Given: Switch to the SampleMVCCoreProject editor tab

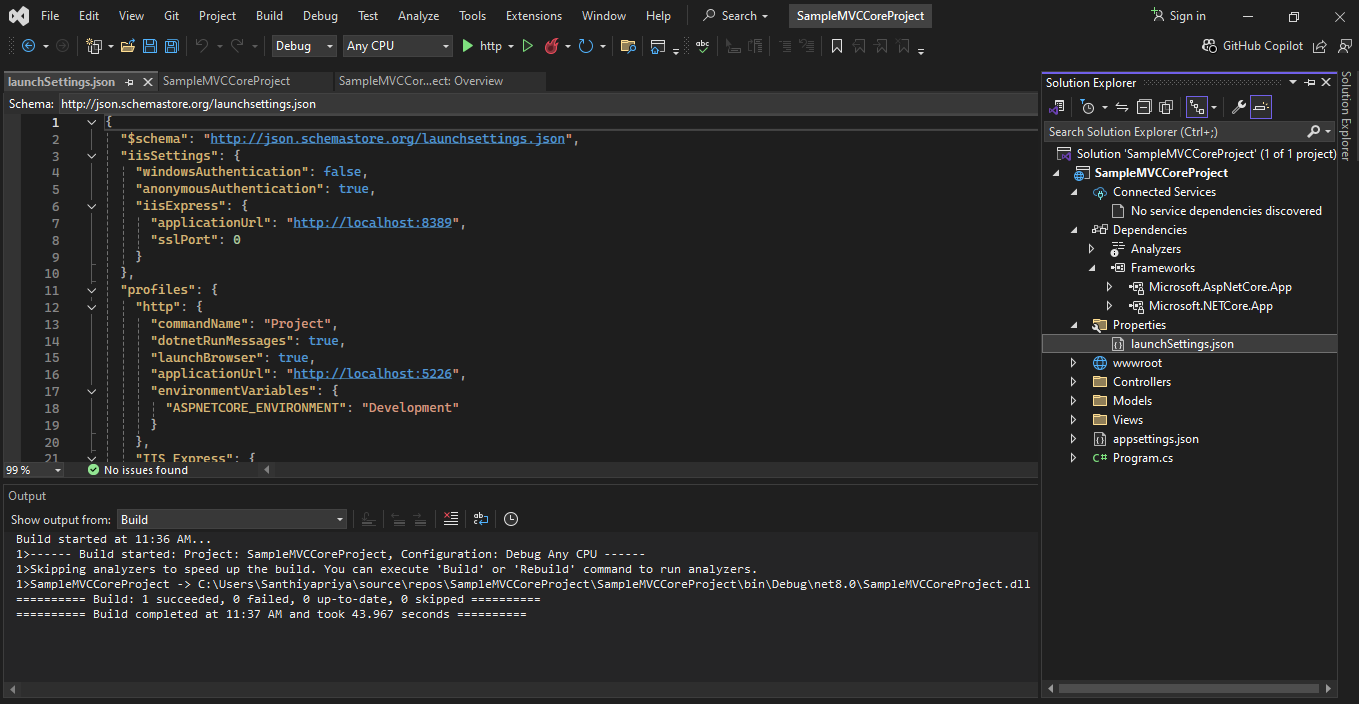Looking at the screenshot, I should (x=226, y=81).
